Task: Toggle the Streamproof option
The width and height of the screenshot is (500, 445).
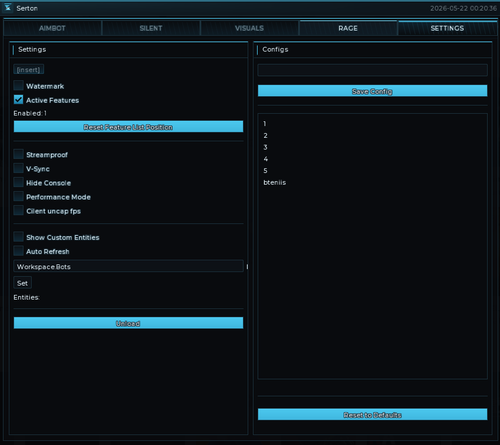Action: (x=19, y=154)
